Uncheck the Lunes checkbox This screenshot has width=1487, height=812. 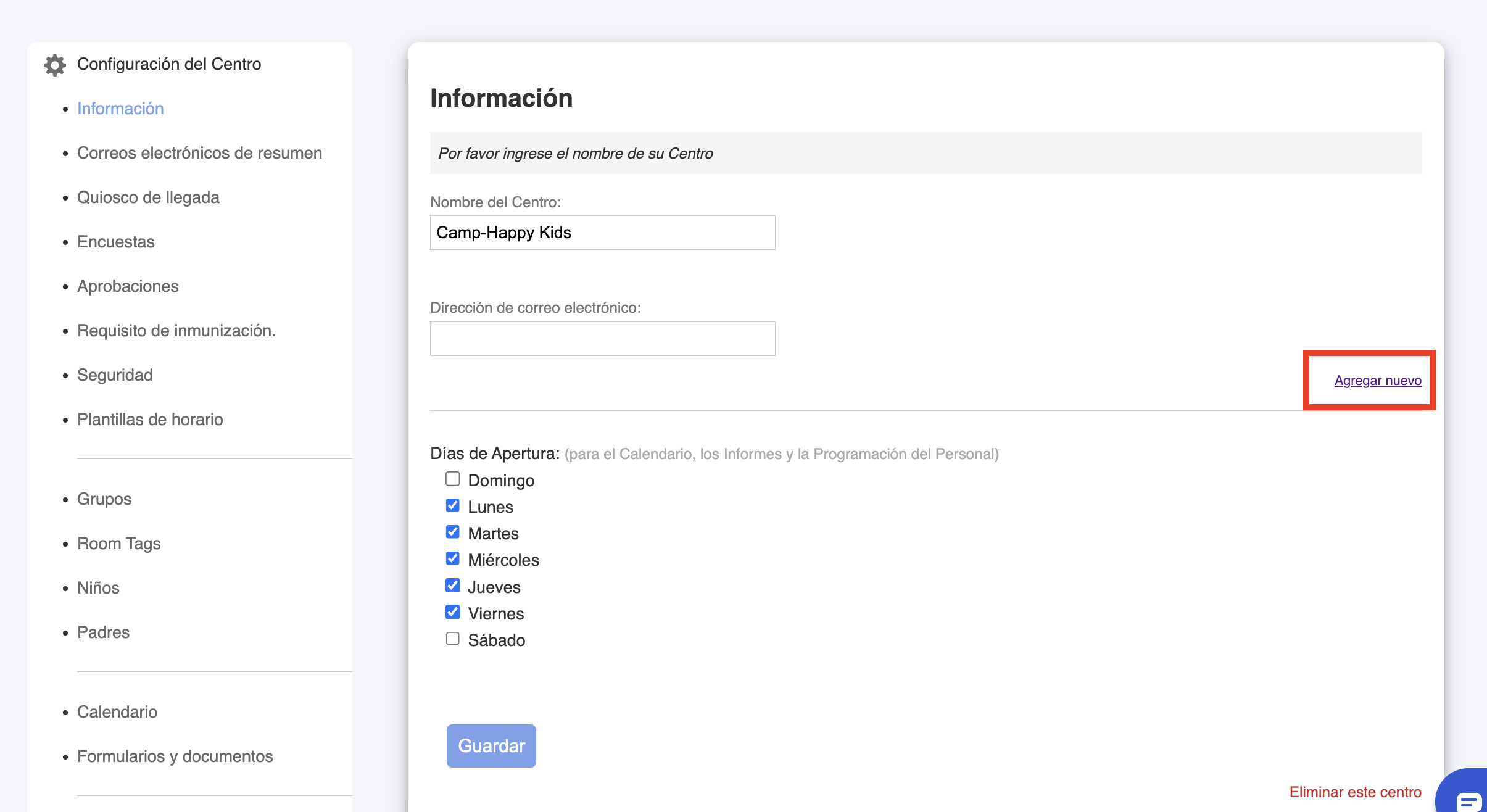click(x=452, y=505)
